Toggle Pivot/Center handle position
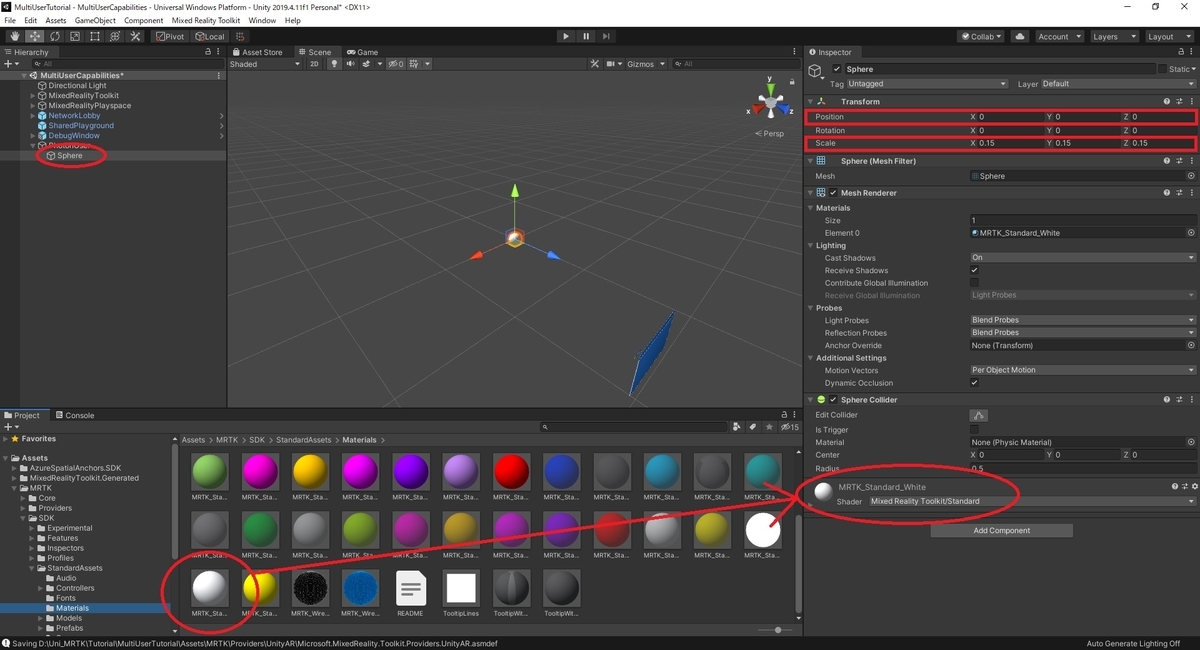The height and width of the screenshot is (650, 1200). pos(170,36)
